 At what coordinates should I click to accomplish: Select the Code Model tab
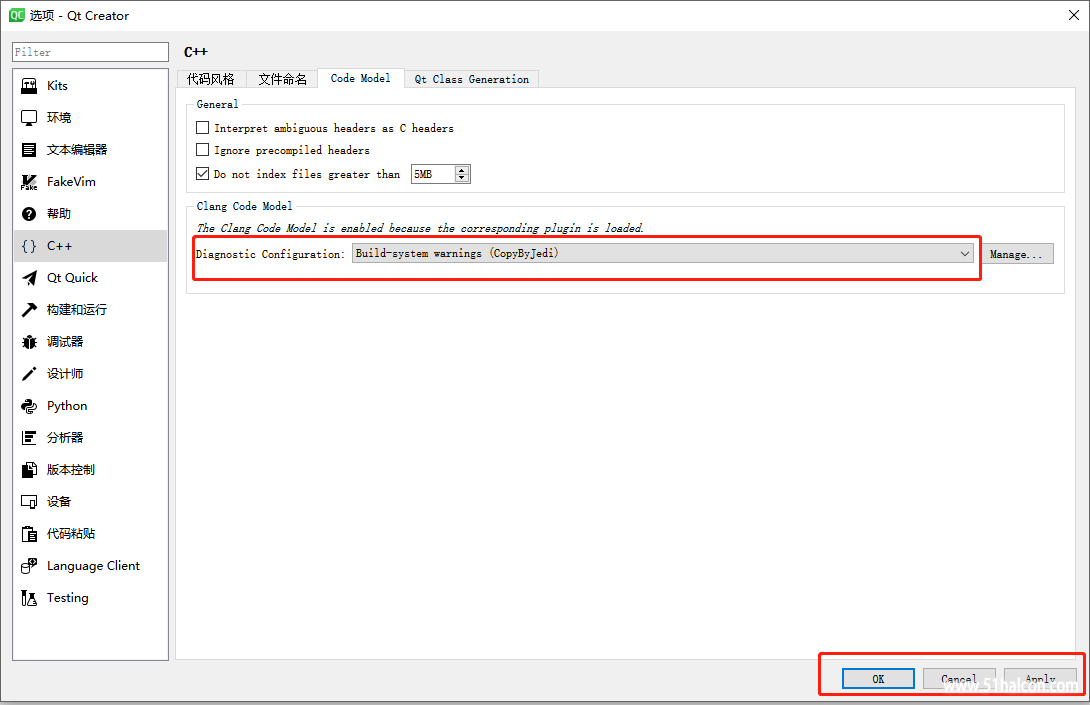pyautogui.click(x=360, y=79)
